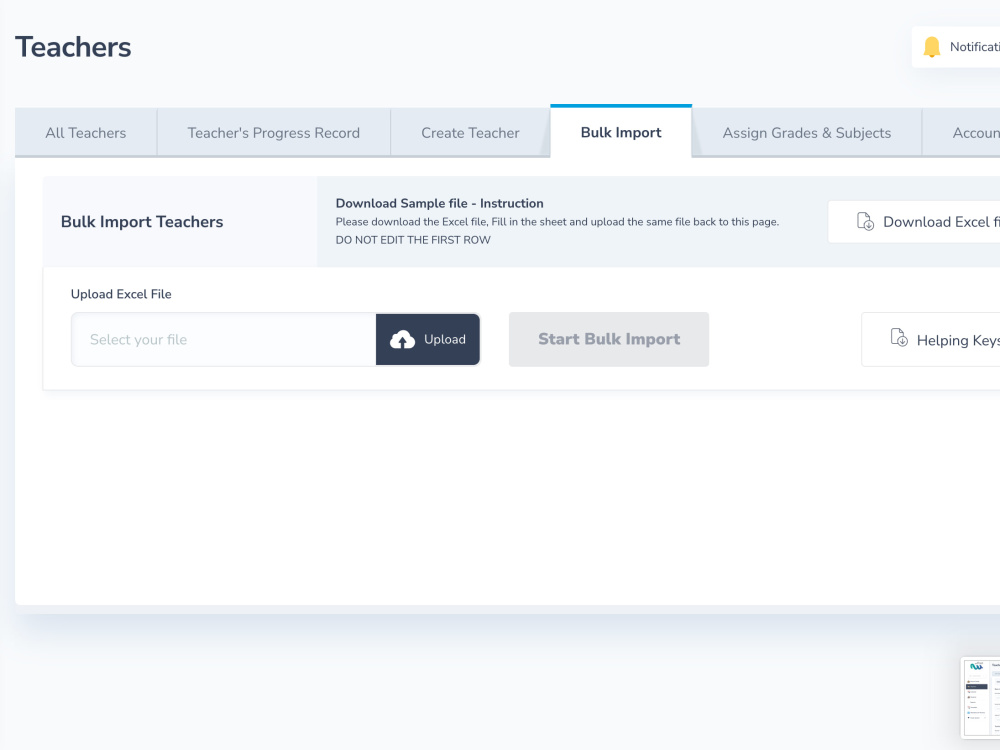Click the Download Excel file button
The width and height of the screenshot is (1000, 750).
(914, 222)
